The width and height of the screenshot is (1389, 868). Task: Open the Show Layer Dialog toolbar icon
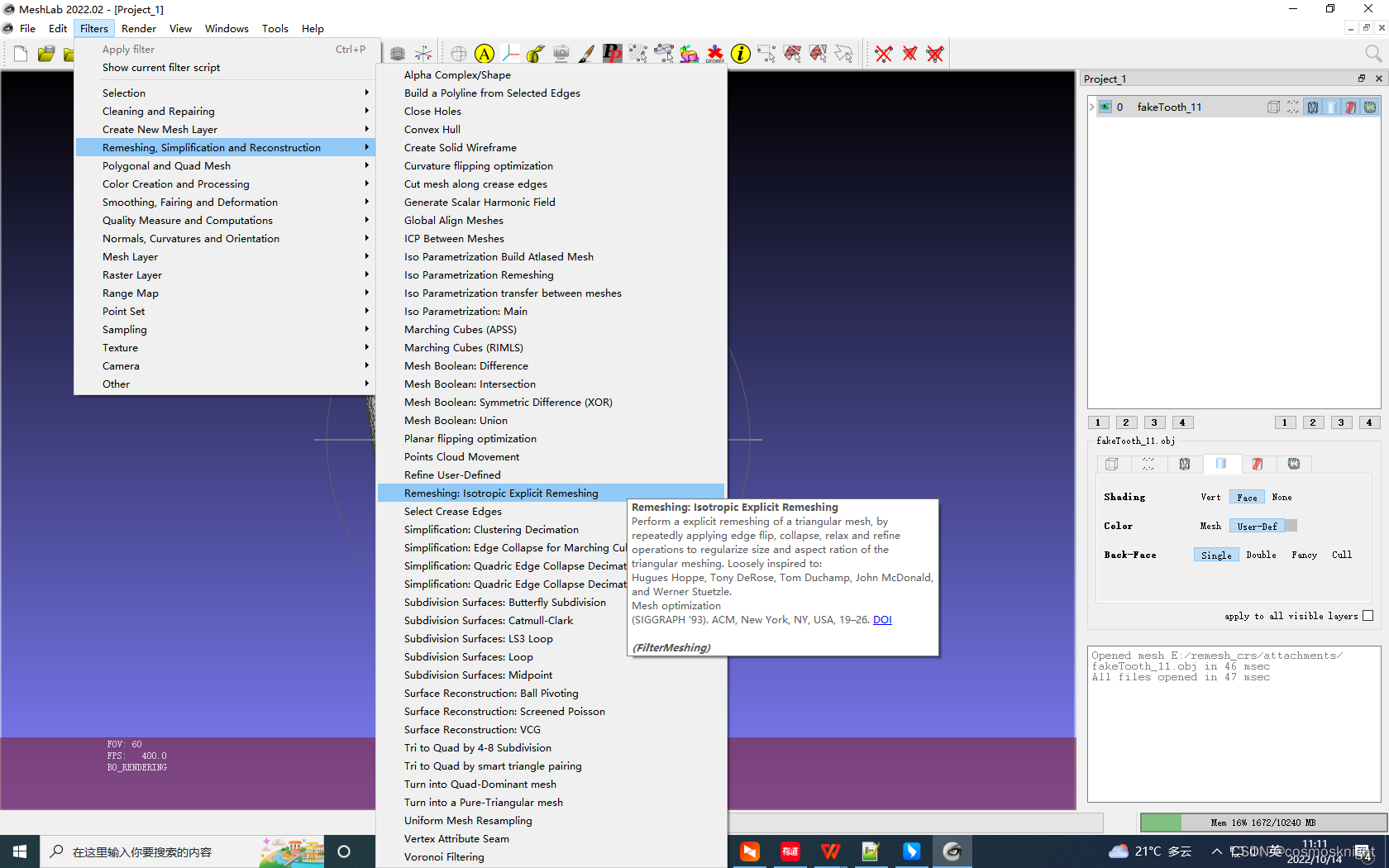(398, 54)
